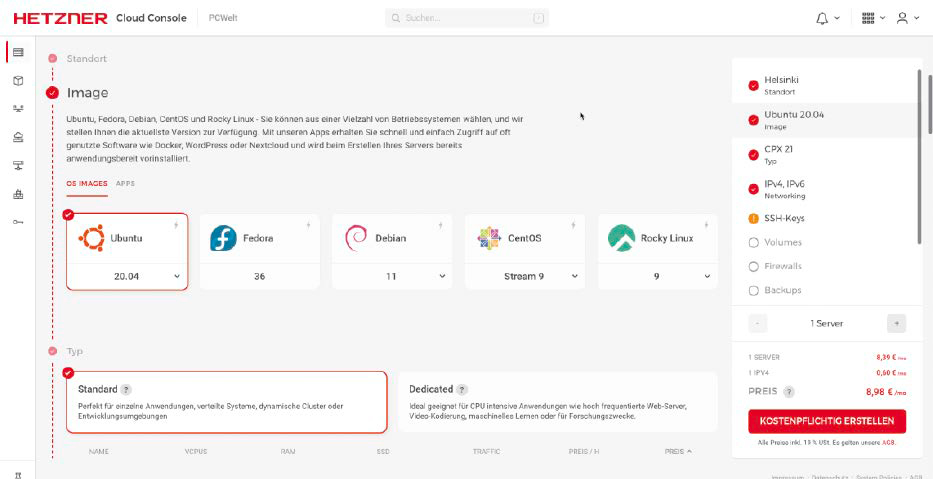Image resolution: width=933 pixels, height=479 pixels.
Task: Open the PCWelt project link
Action: 223,18
